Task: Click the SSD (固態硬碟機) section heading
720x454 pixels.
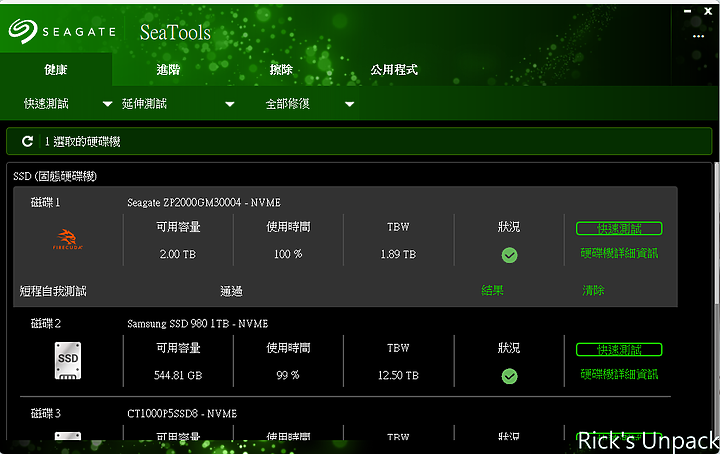Action: (55, 176)
